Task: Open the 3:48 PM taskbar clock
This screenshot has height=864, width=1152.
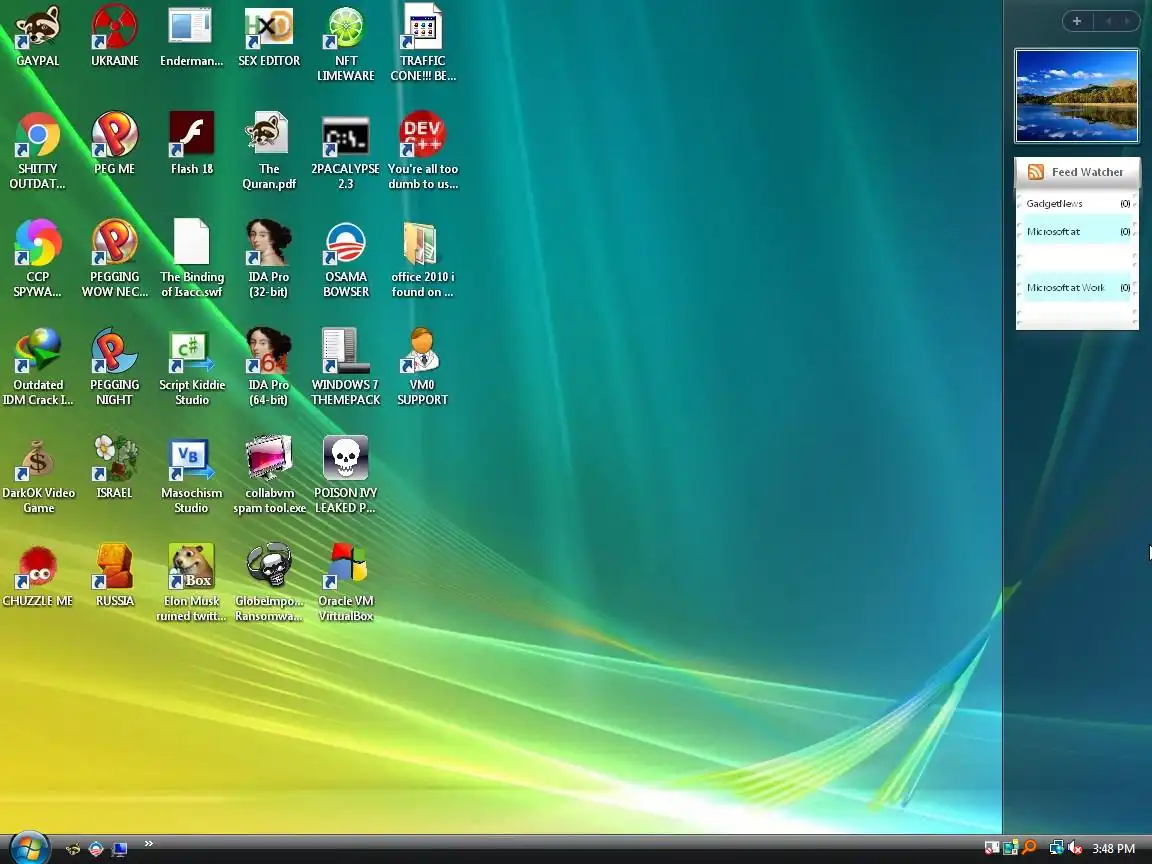Action: click(x=1113, y=849)
